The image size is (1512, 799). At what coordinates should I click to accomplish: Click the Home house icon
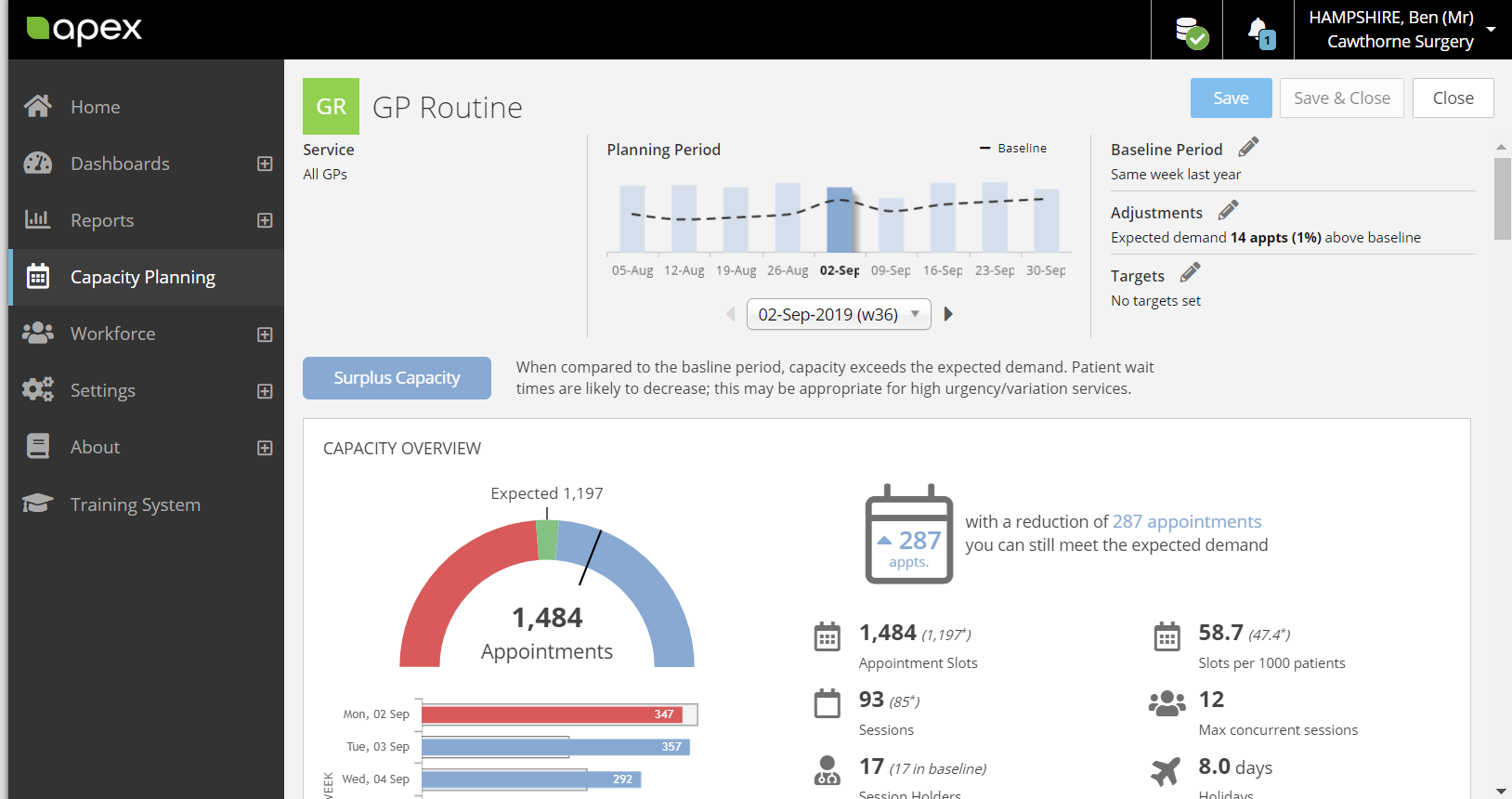[38, 107]
